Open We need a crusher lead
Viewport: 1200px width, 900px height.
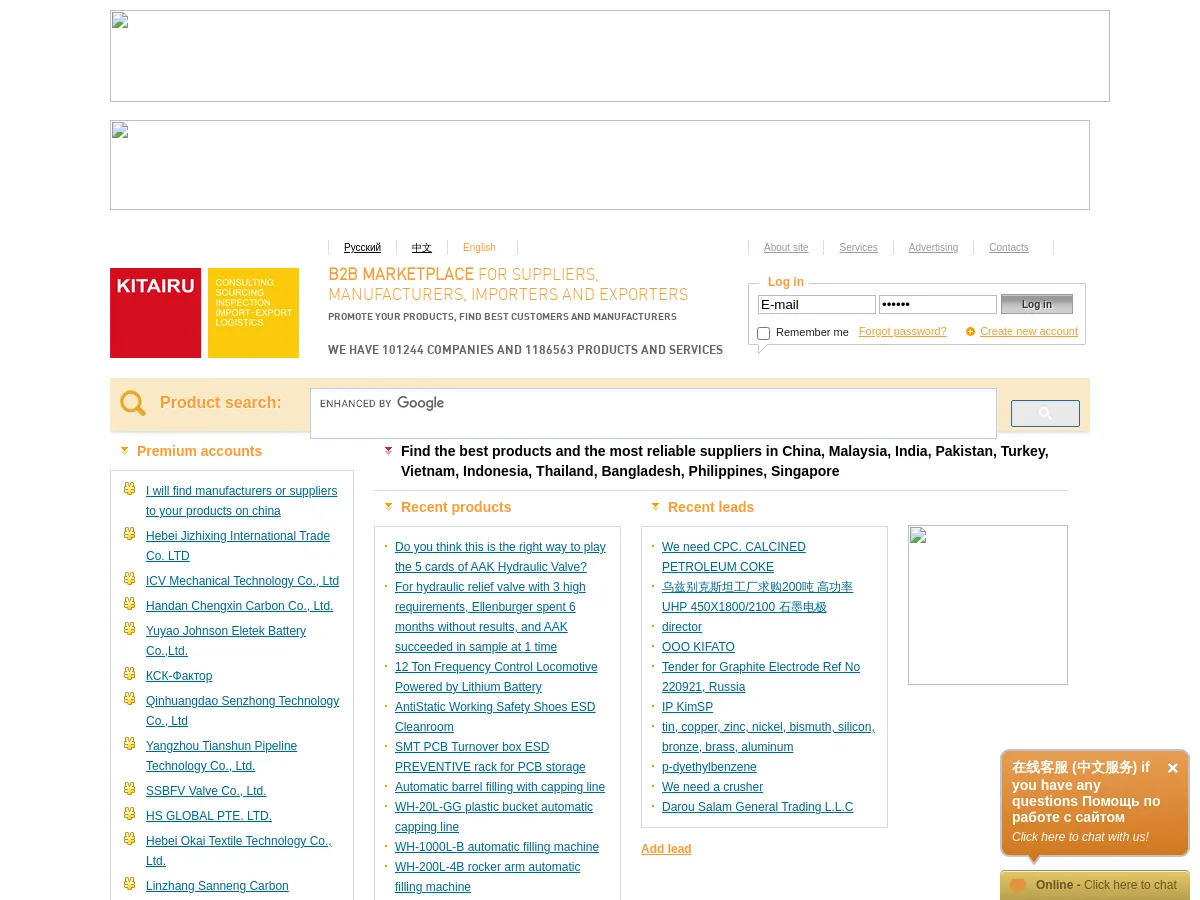point(712,787)
